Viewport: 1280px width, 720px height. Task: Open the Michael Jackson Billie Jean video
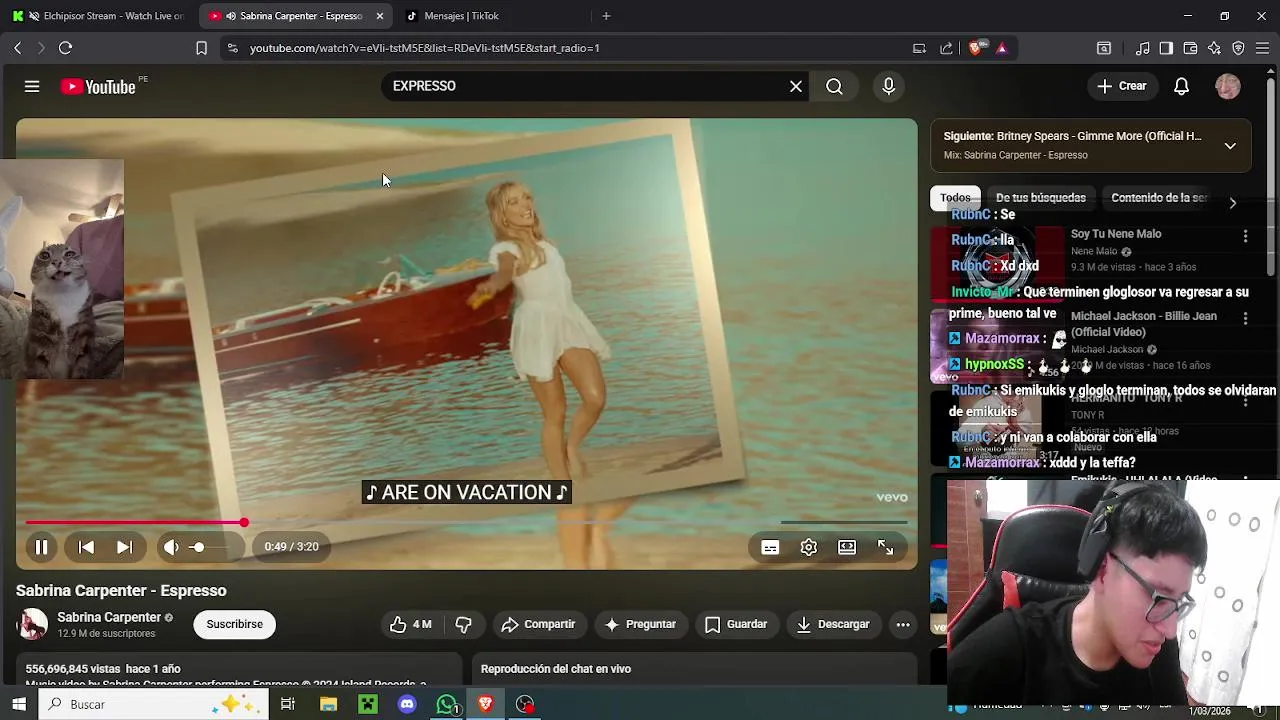[x=1144, y=323]
